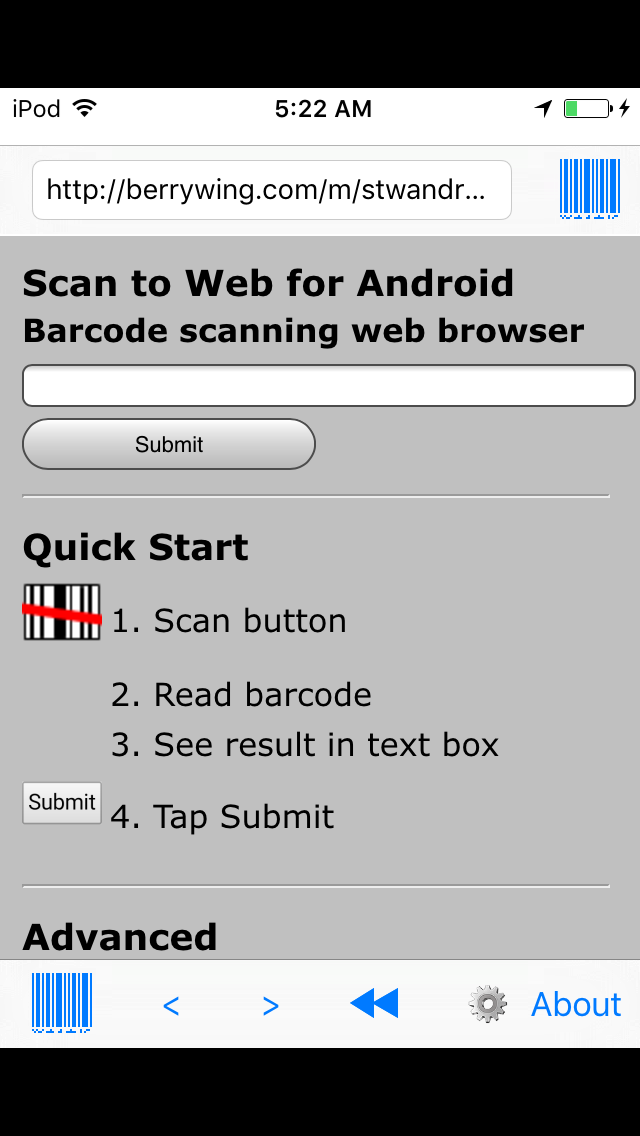Tap small Submit image beside Tap Submit
This screenshot has width=640, height=1136.
coord(62,803)
